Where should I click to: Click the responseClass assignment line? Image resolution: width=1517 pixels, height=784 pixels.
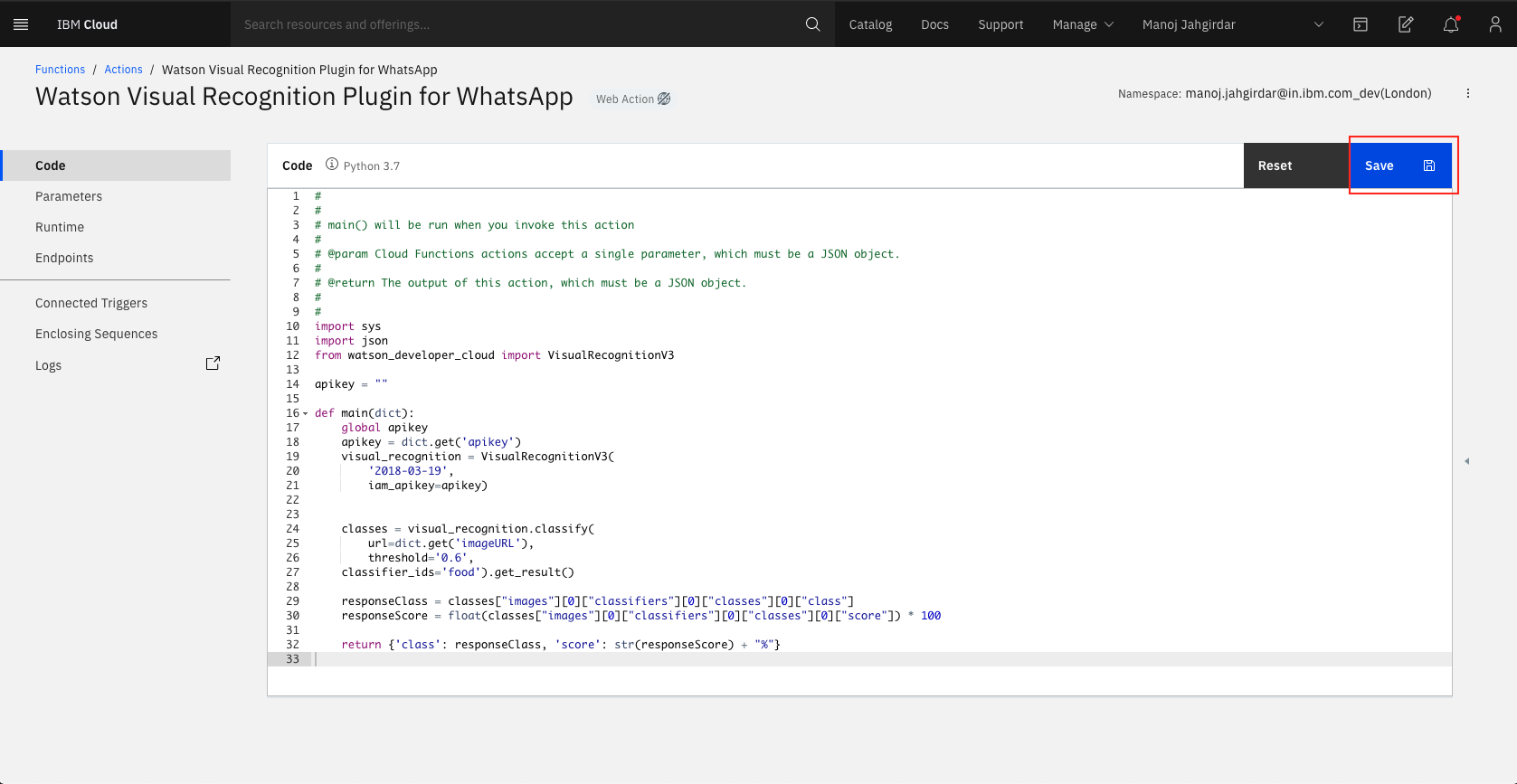coord(598,601)
